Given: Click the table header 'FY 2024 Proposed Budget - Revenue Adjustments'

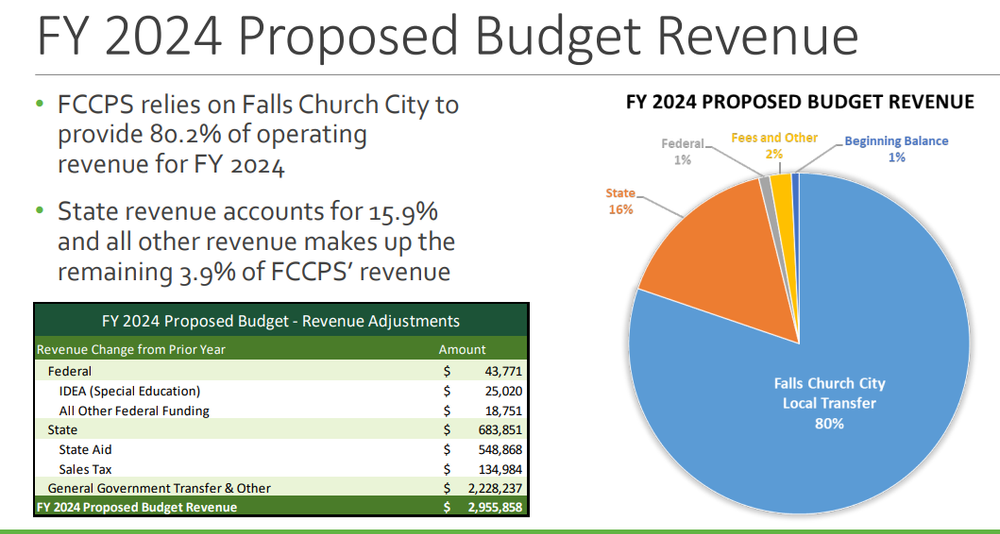Looking at the screenshot, I should tap(281, 320).
